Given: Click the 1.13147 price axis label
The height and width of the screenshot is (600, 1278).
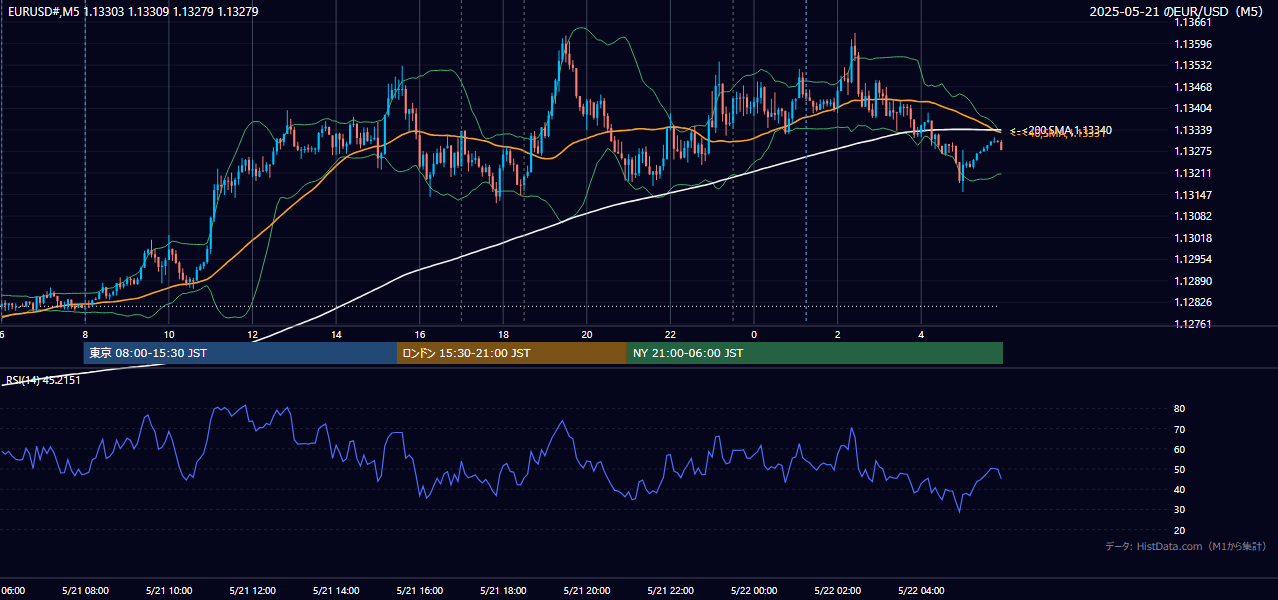Looking at the screenshot, I should click(1193, 195).
